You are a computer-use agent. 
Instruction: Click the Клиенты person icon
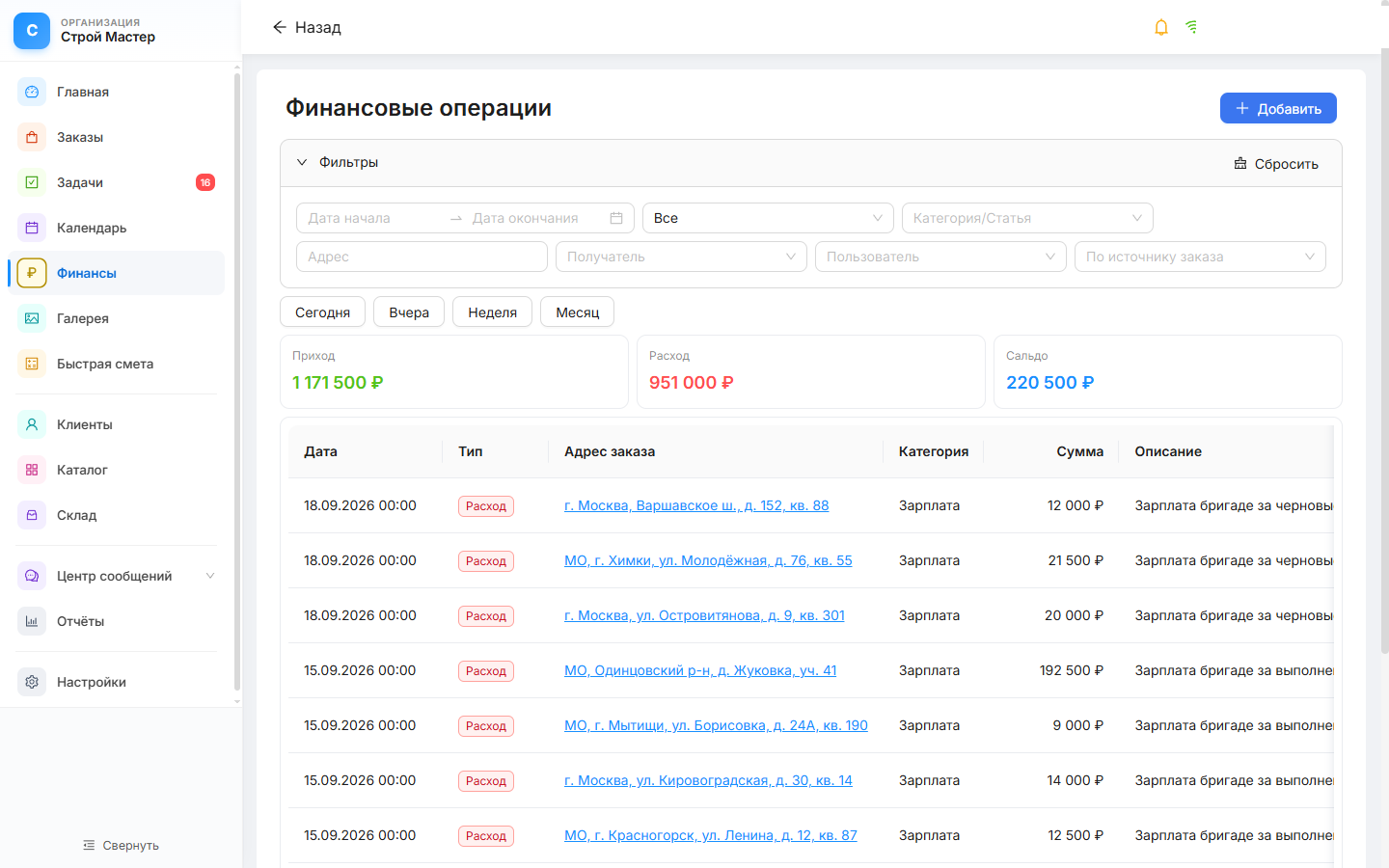pyautogui.click(x=32, y=424)
